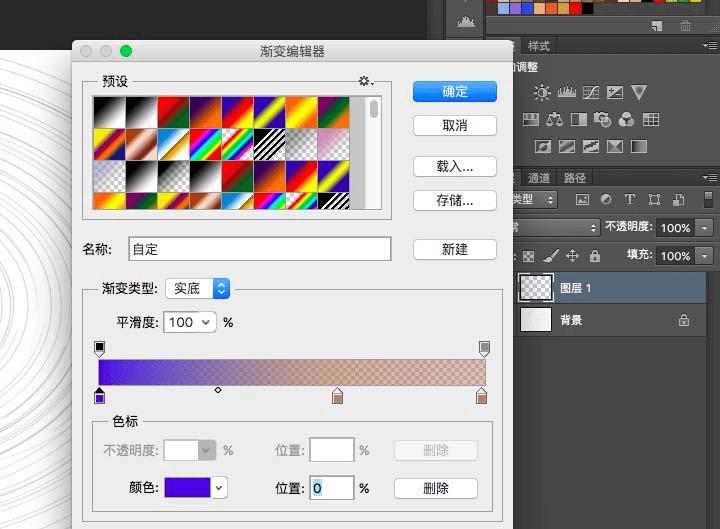Open the layer opacity 不透明度 dropdown arrow
The width and height of the screenshot is (720, 529).
point(704,228)
